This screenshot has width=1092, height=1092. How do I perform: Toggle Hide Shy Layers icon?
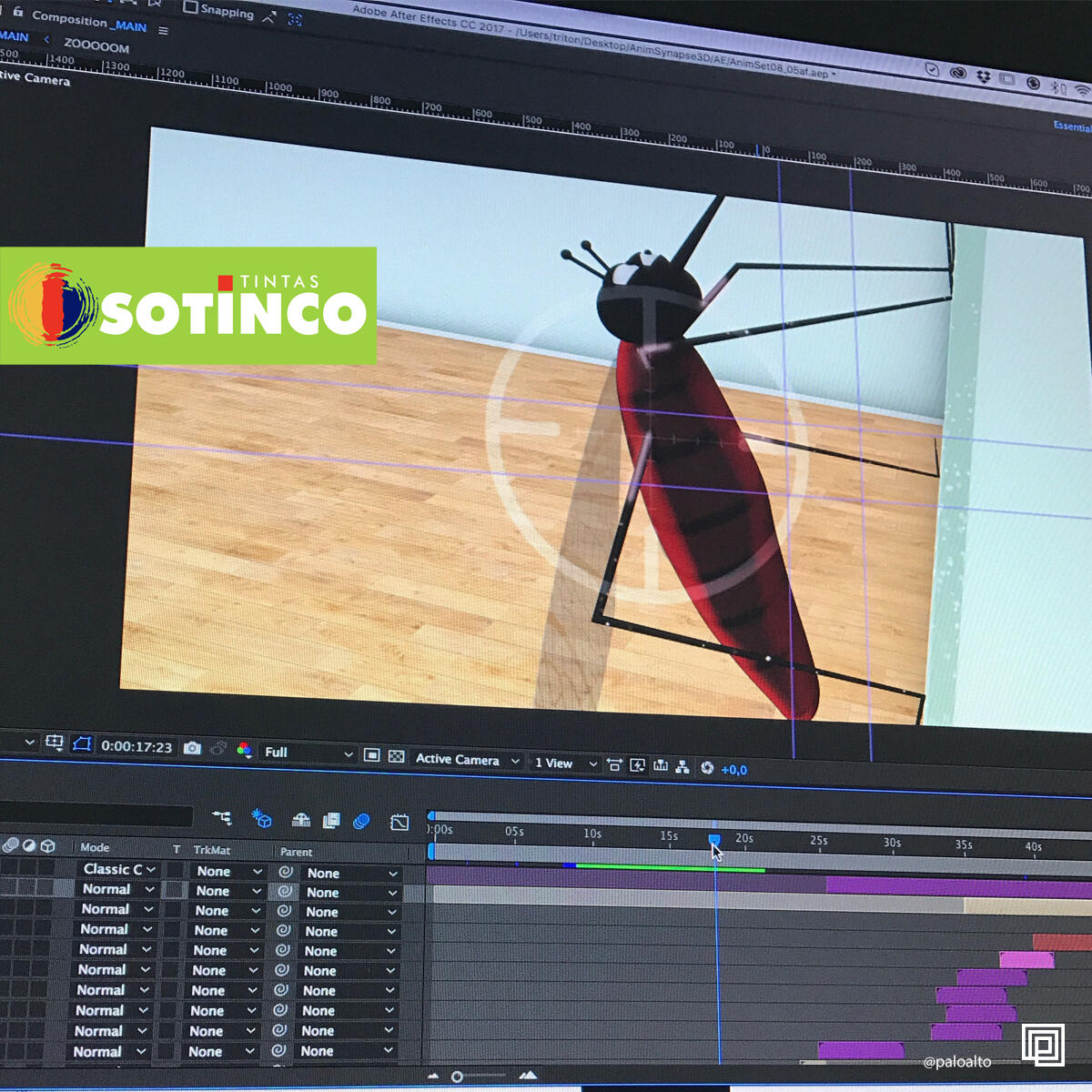(x=301, y=820)
